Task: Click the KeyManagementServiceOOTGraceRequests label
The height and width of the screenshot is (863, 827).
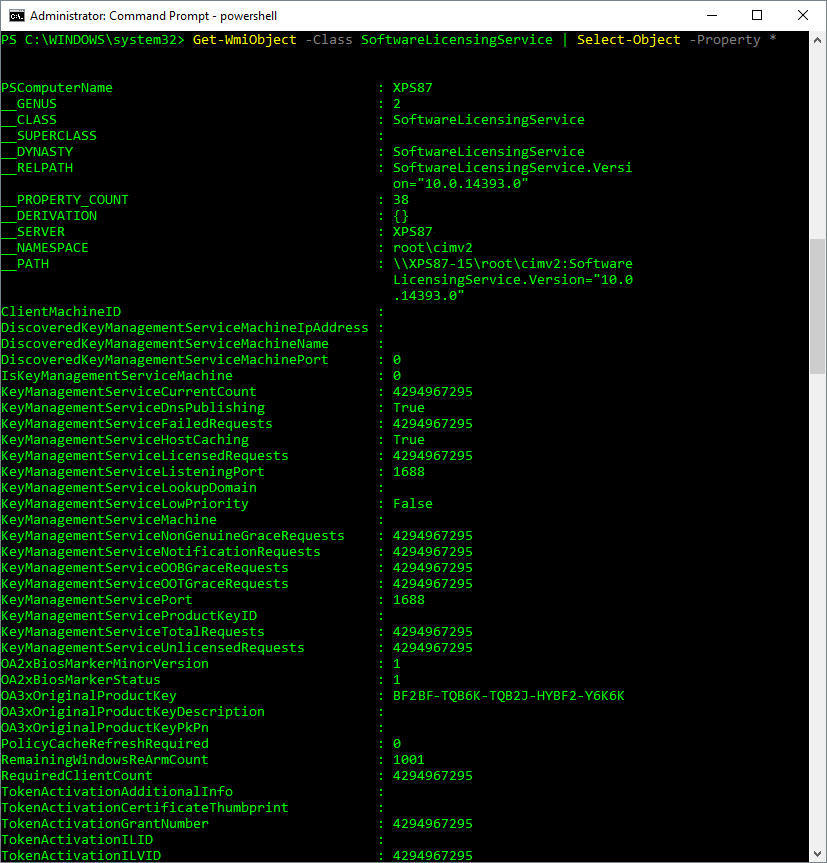Action: click(x=145, y=583)
